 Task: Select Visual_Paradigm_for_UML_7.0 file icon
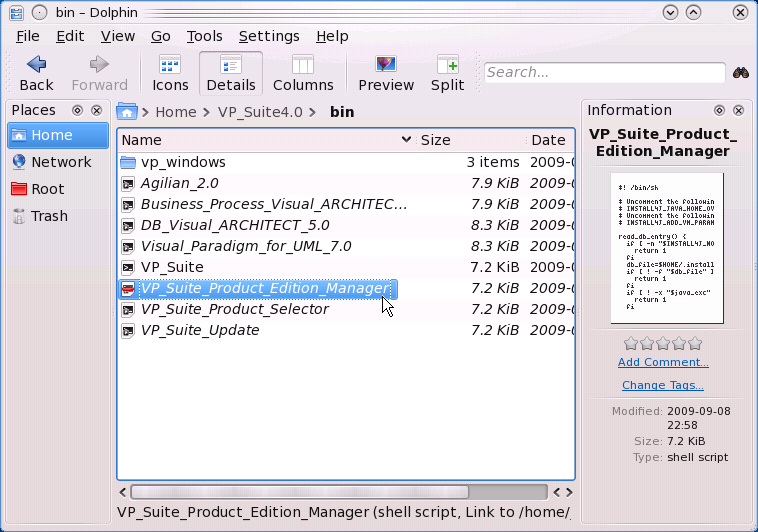[x=128, y=247]
